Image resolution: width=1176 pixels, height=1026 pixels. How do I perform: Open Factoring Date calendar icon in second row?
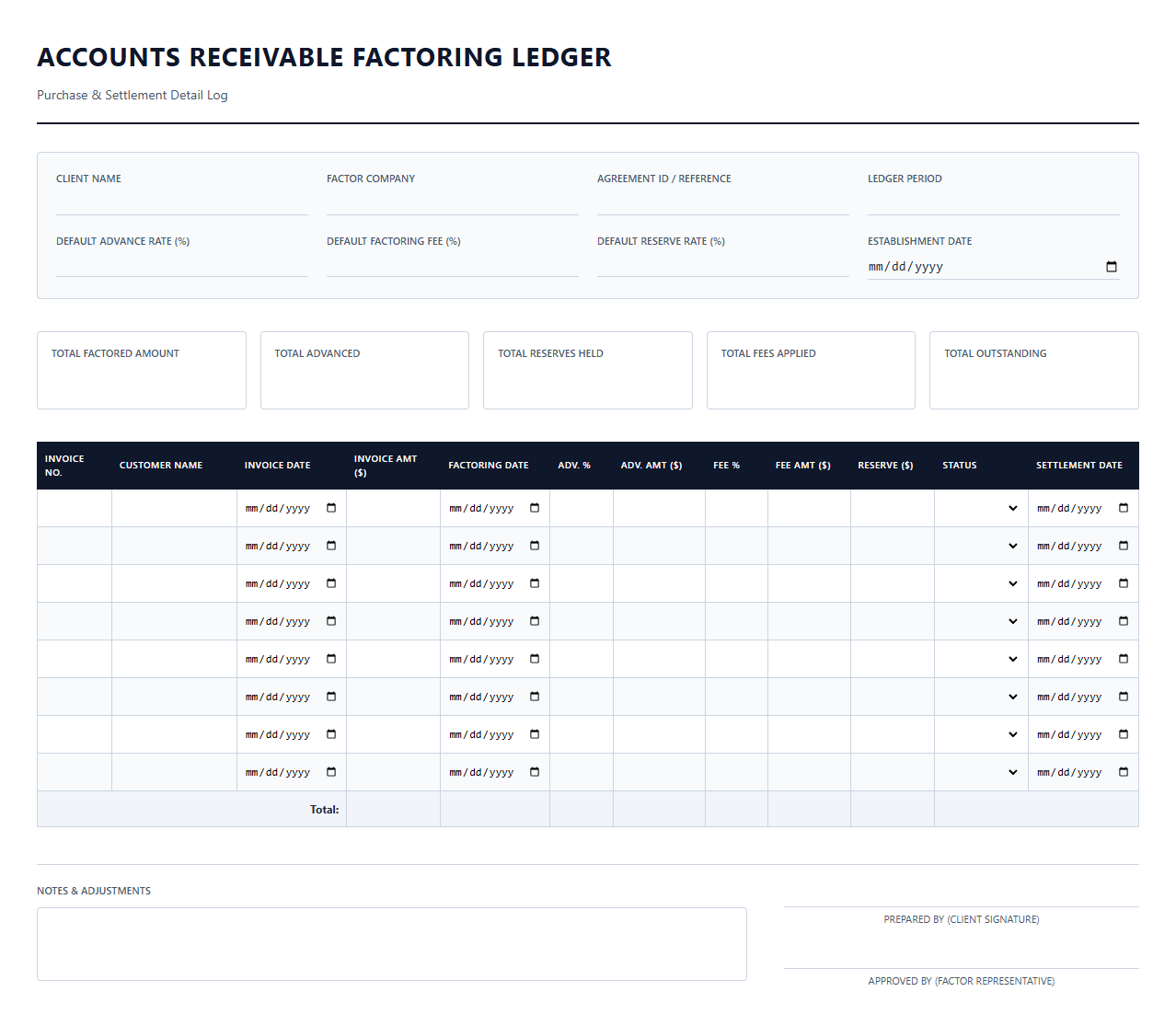(535, 546)
